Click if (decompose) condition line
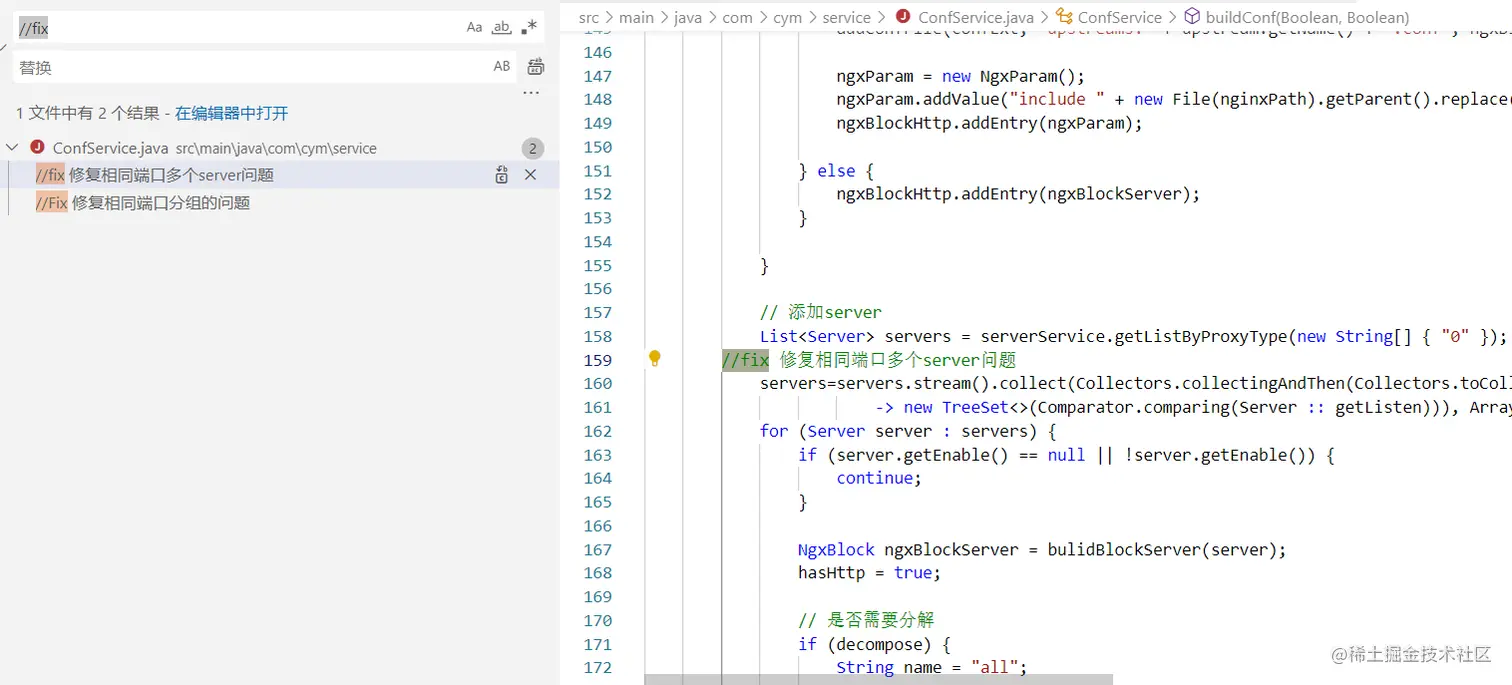The image size is (1512, 685). click(874, 644)
